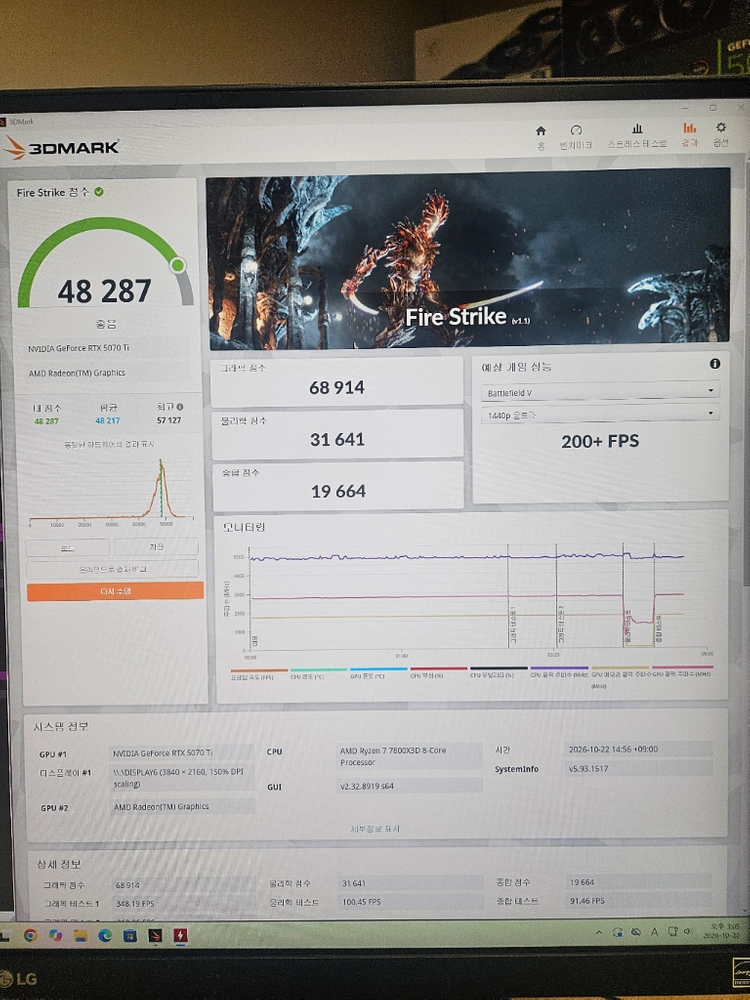Open the Benchmarks tab with gauge icon
This screenshot has width=750, height=1000.
point(576,136)
